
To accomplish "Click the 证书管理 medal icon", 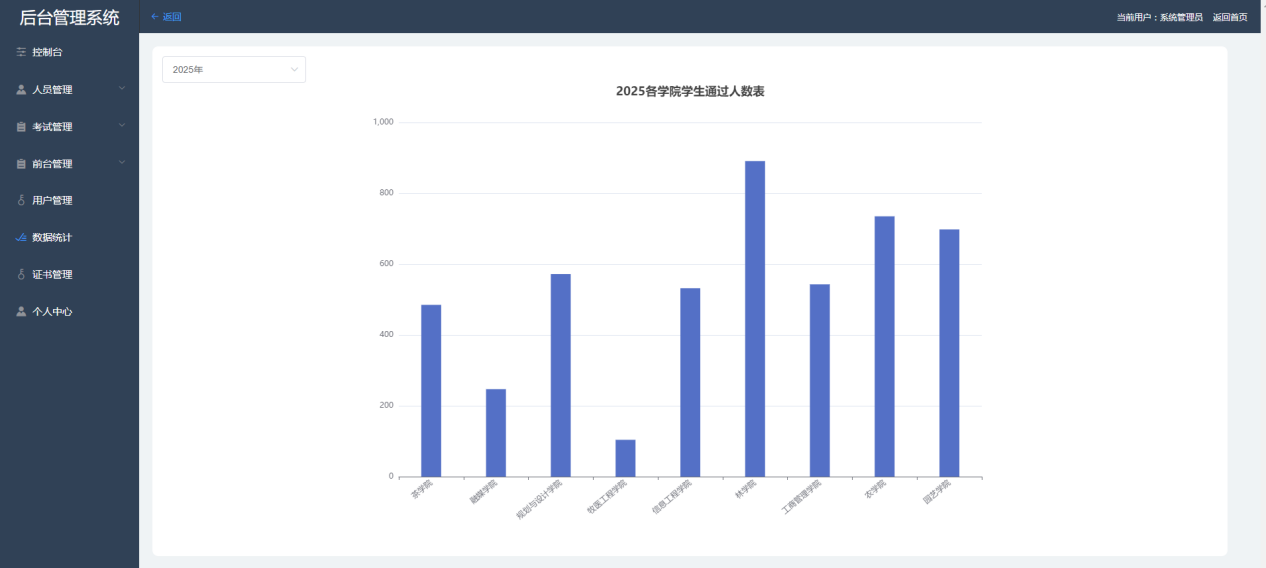I will pos(21,275).
